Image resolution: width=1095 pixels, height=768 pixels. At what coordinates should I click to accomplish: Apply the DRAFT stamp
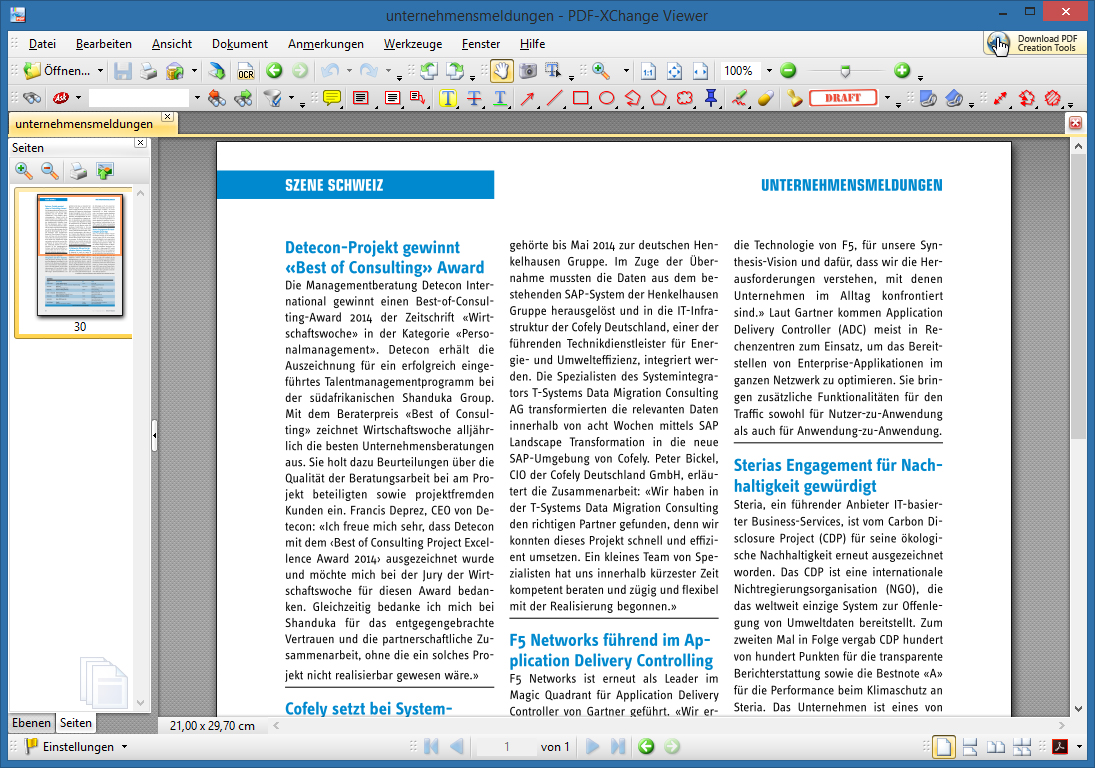pyautogui.click(x=843, y=98)
